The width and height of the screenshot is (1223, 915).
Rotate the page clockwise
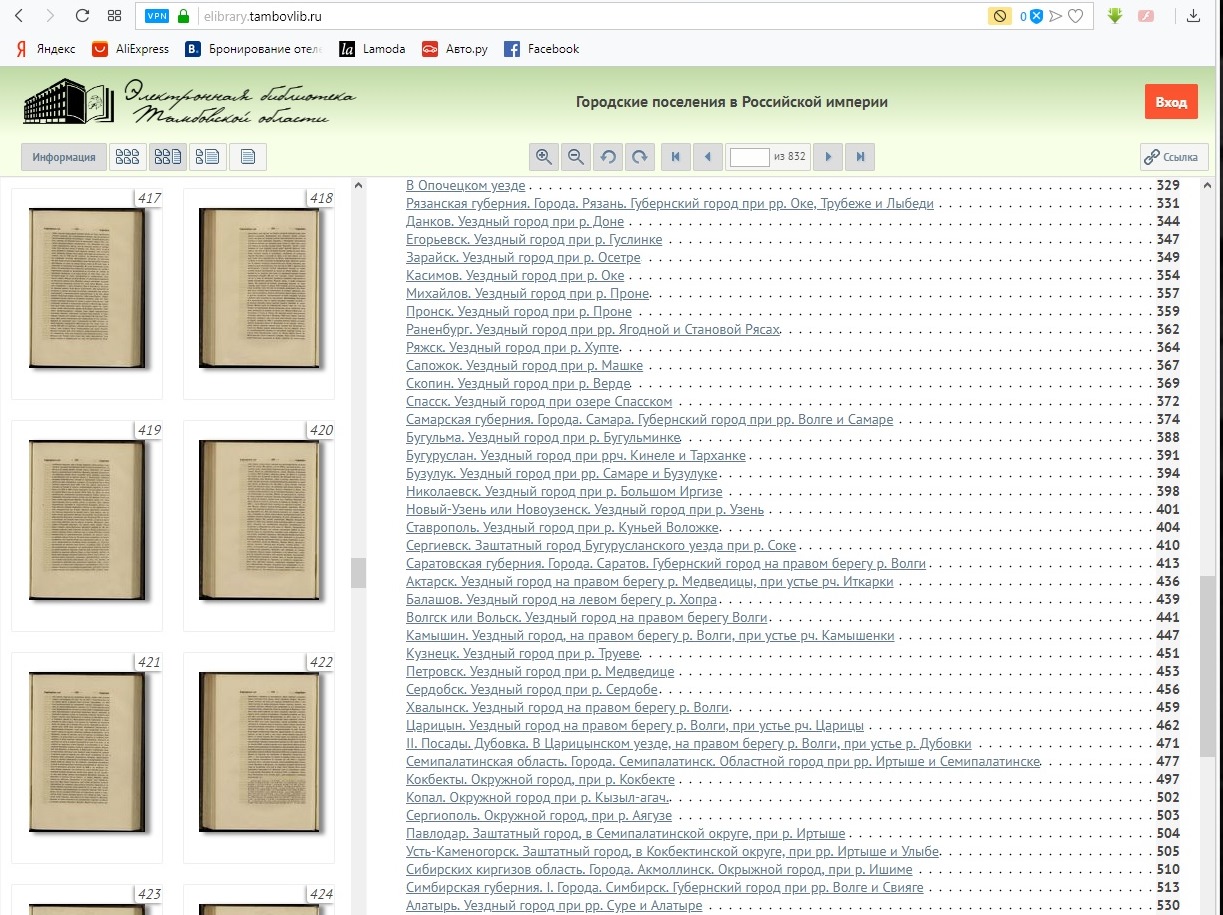(x=639, y=157)
